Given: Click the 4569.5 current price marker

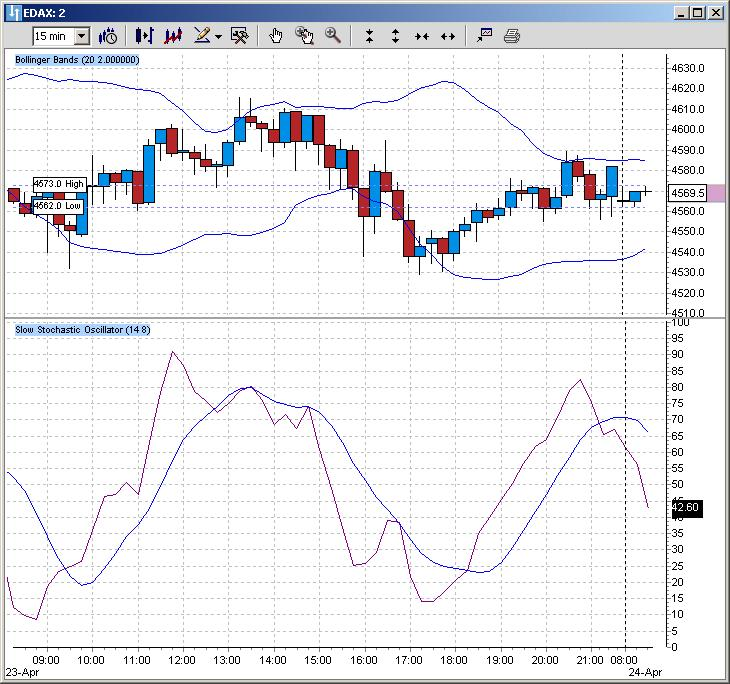Looking at the screenshot, I should [688, 193].
